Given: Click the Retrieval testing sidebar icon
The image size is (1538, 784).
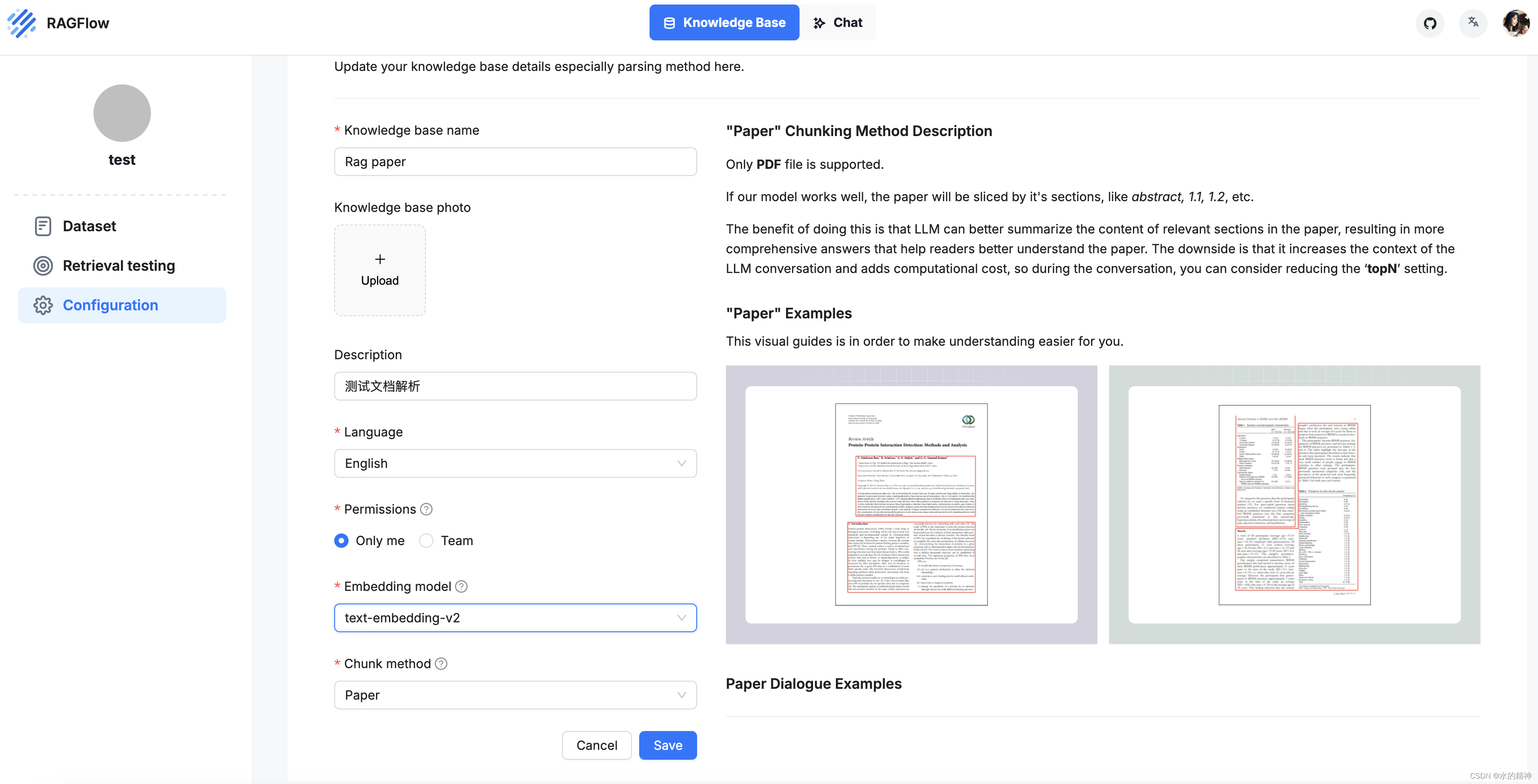Looking at the screenshot, I should (43, 265).
